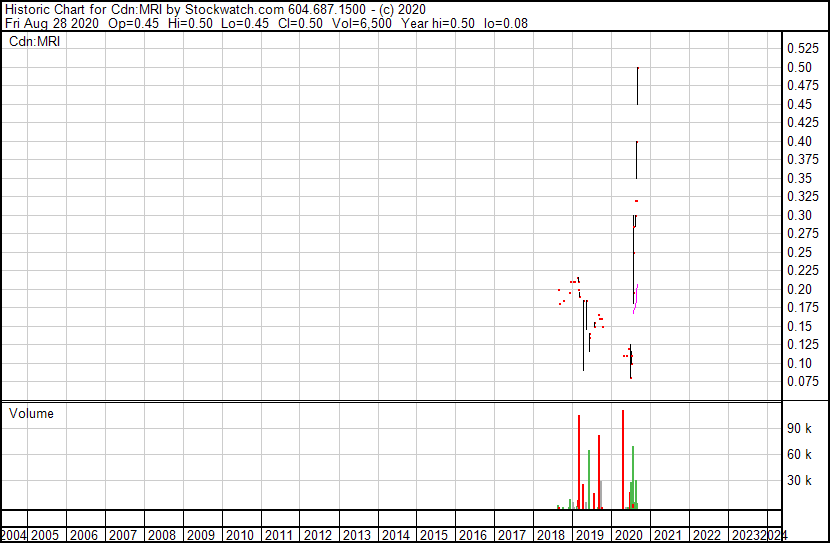Click the 2022 year label on time axis

click(707, 535)
